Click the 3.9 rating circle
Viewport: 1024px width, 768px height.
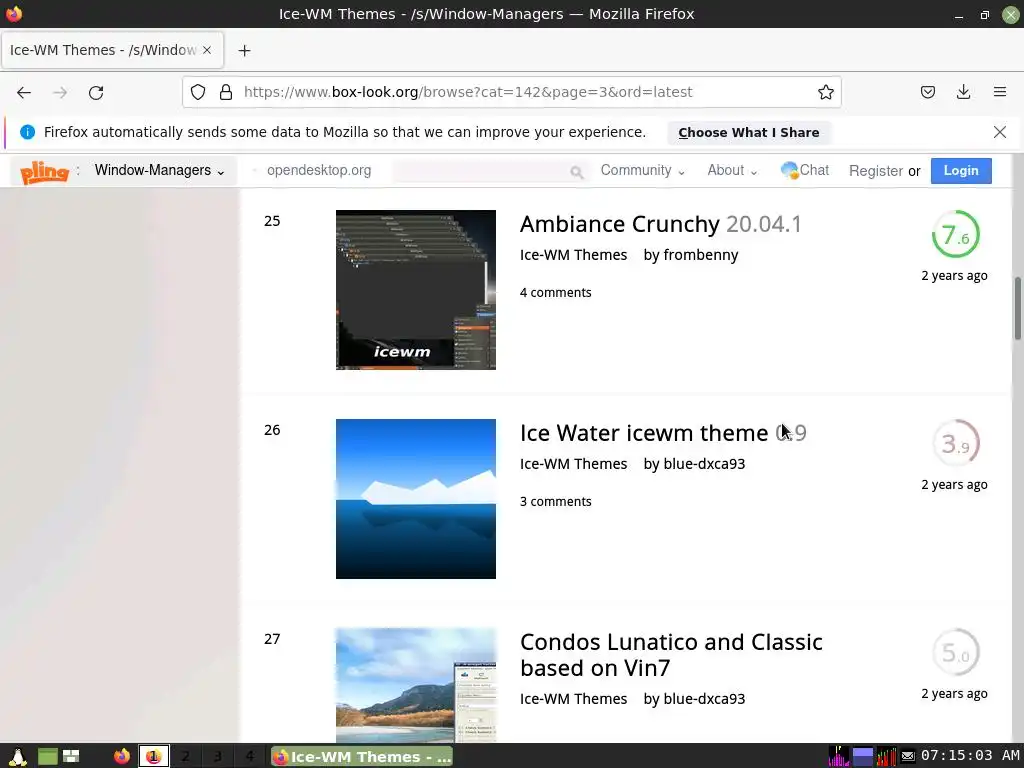[955, 443]
